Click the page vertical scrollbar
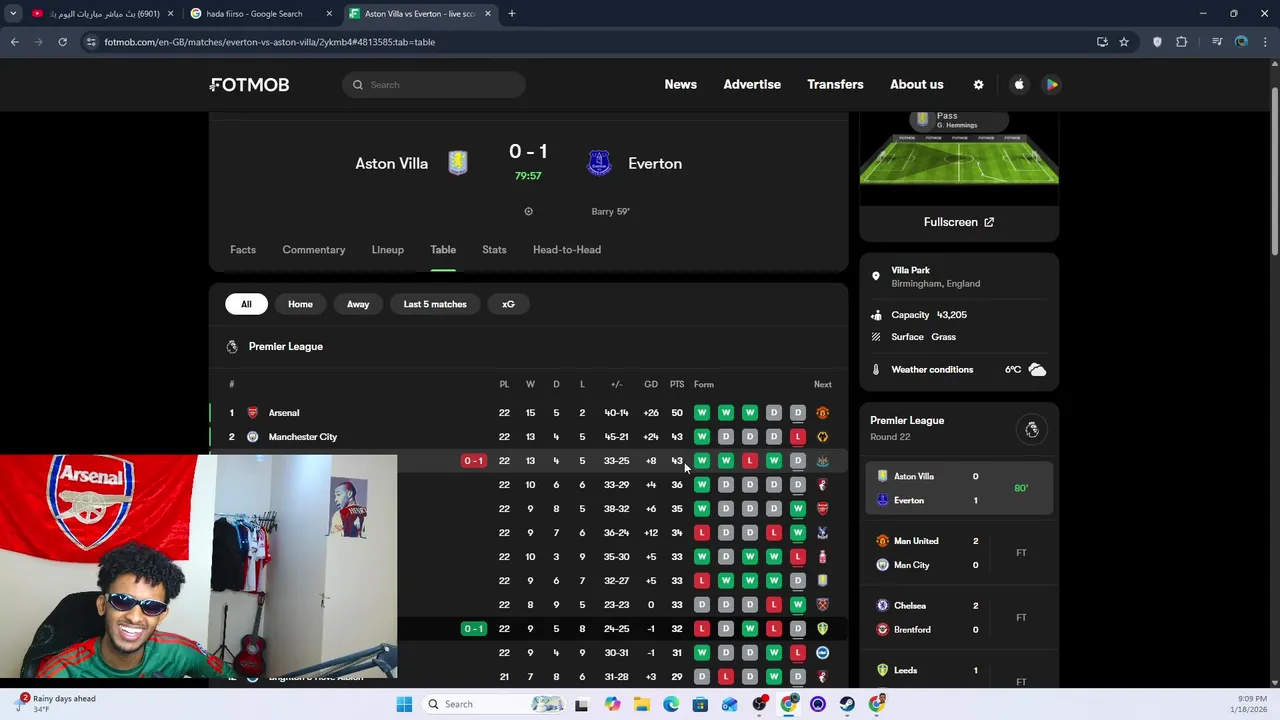Image resolution: width=1280 pixels, height=720 pixels. pos(1274,170)
